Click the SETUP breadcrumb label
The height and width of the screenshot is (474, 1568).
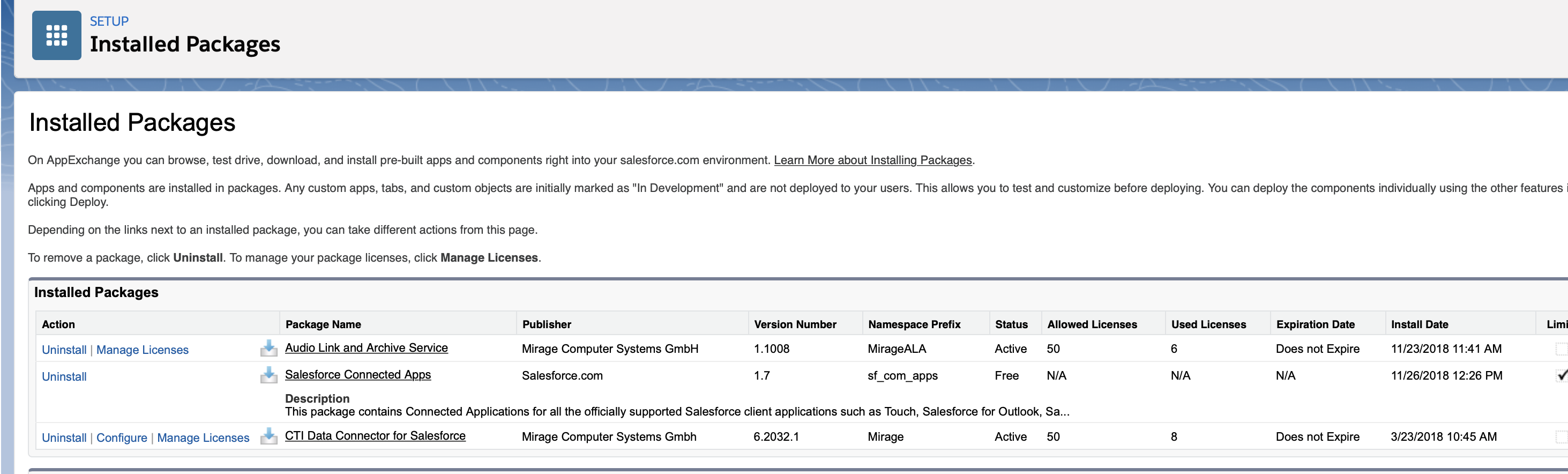pos(109,21)
